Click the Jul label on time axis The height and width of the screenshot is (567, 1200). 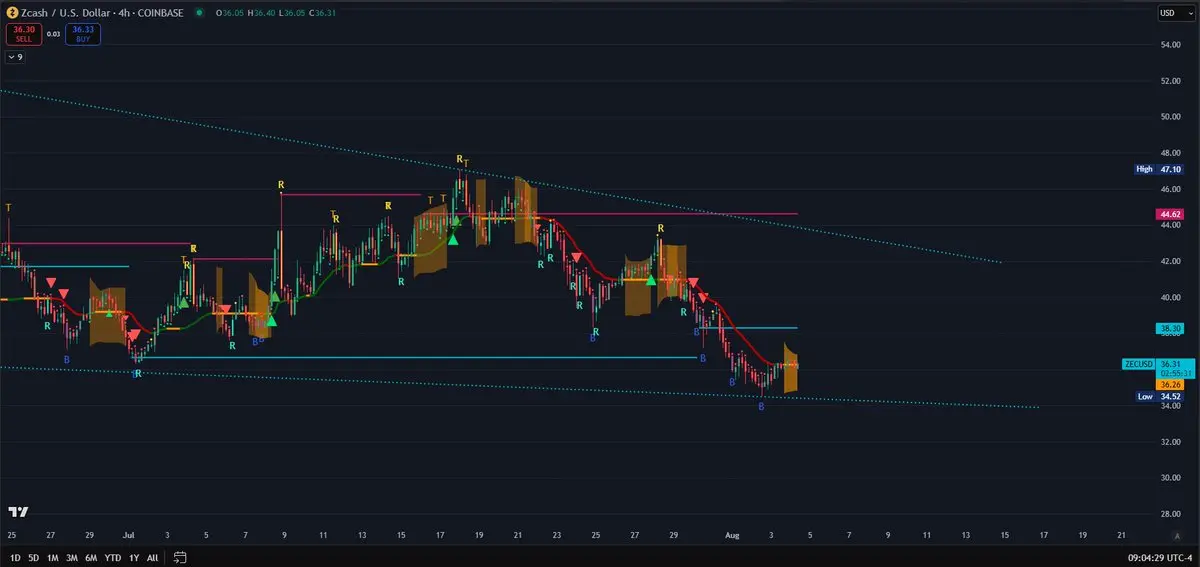click(128, 535)
